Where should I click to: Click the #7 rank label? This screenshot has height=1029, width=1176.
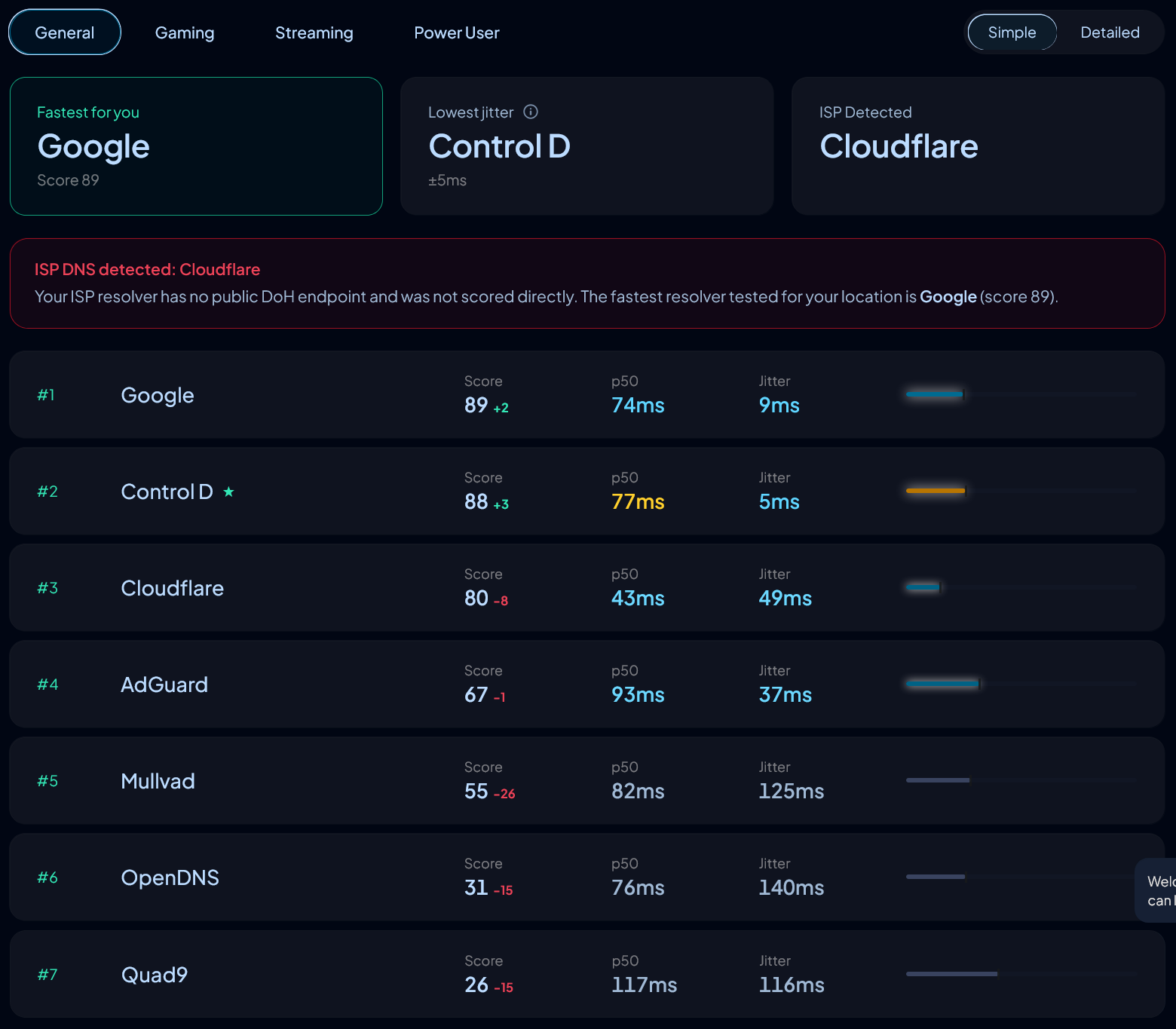point(47,975)
